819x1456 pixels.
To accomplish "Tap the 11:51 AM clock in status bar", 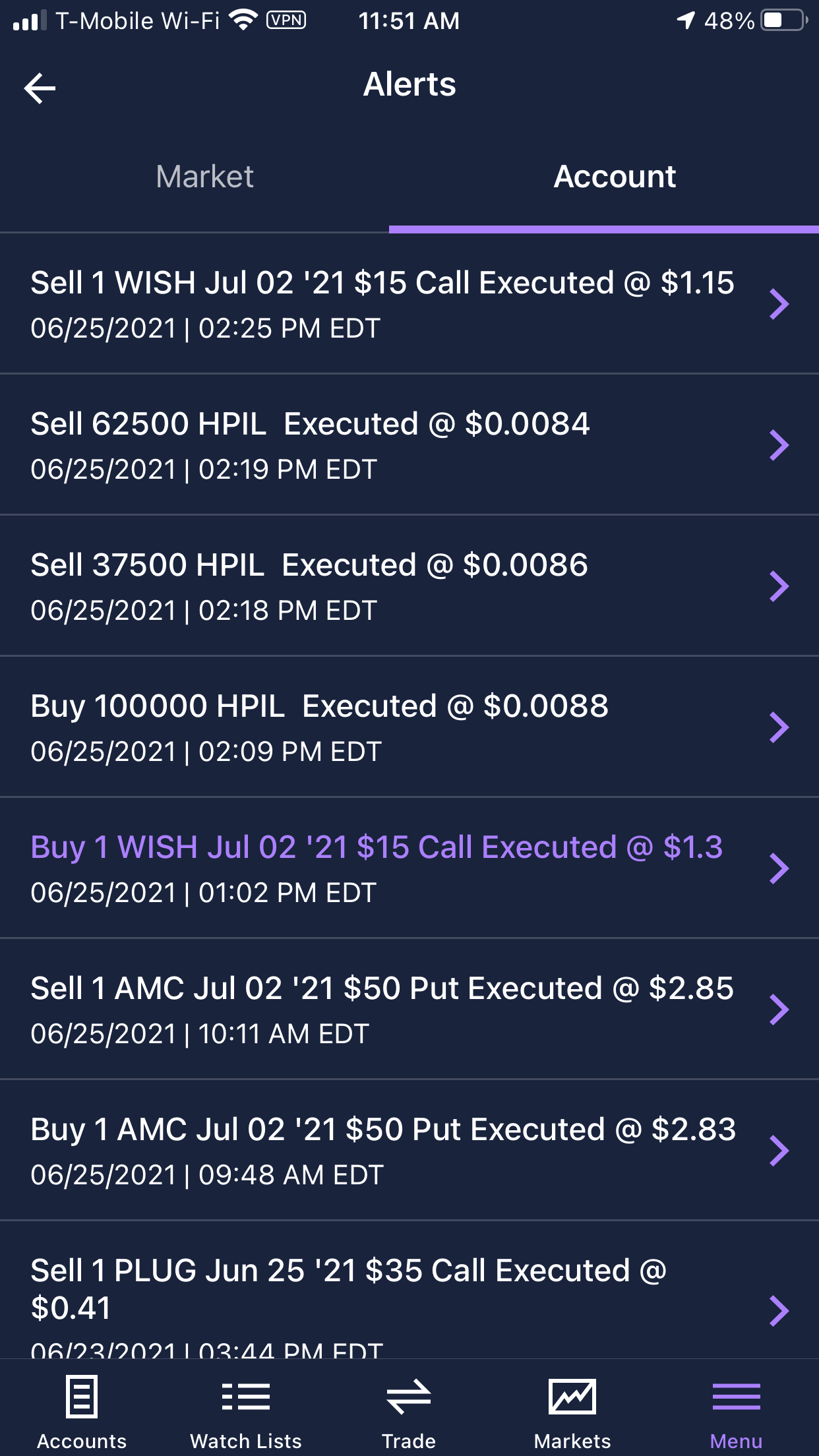I will pos(409,21).
